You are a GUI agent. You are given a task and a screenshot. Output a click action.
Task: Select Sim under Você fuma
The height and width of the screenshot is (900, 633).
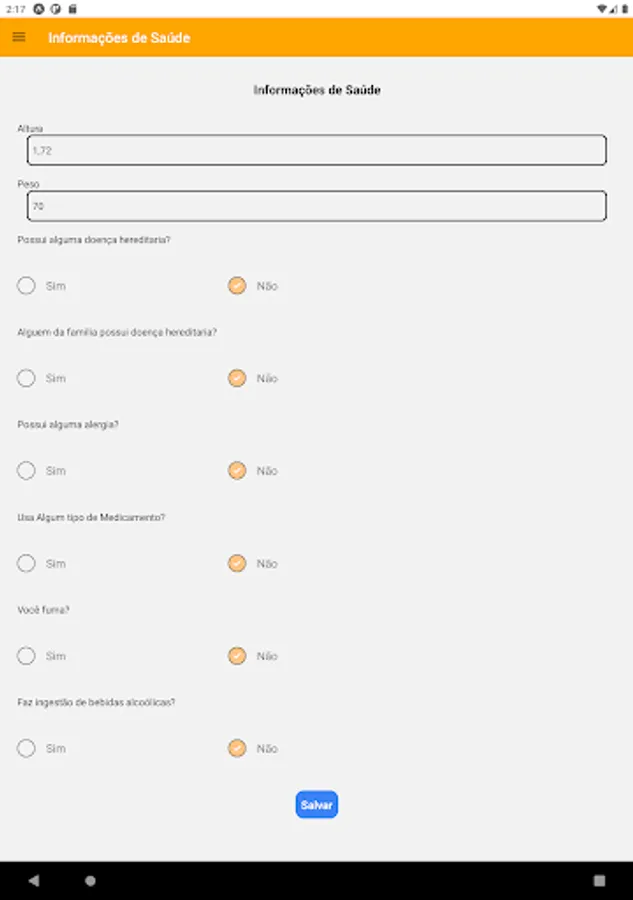coord(27,656)
